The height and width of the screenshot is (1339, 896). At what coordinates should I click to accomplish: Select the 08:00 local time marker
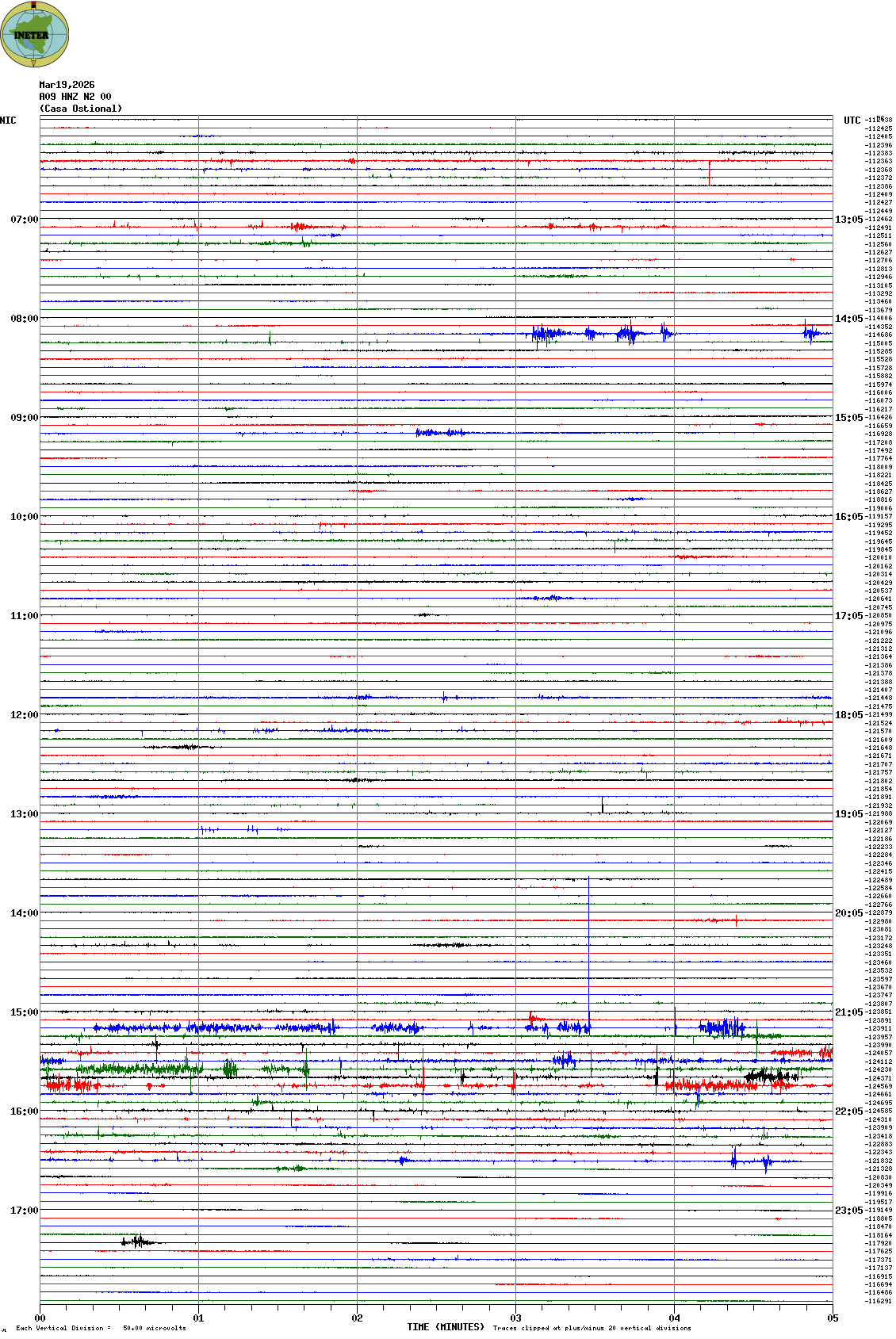[24, 319]
